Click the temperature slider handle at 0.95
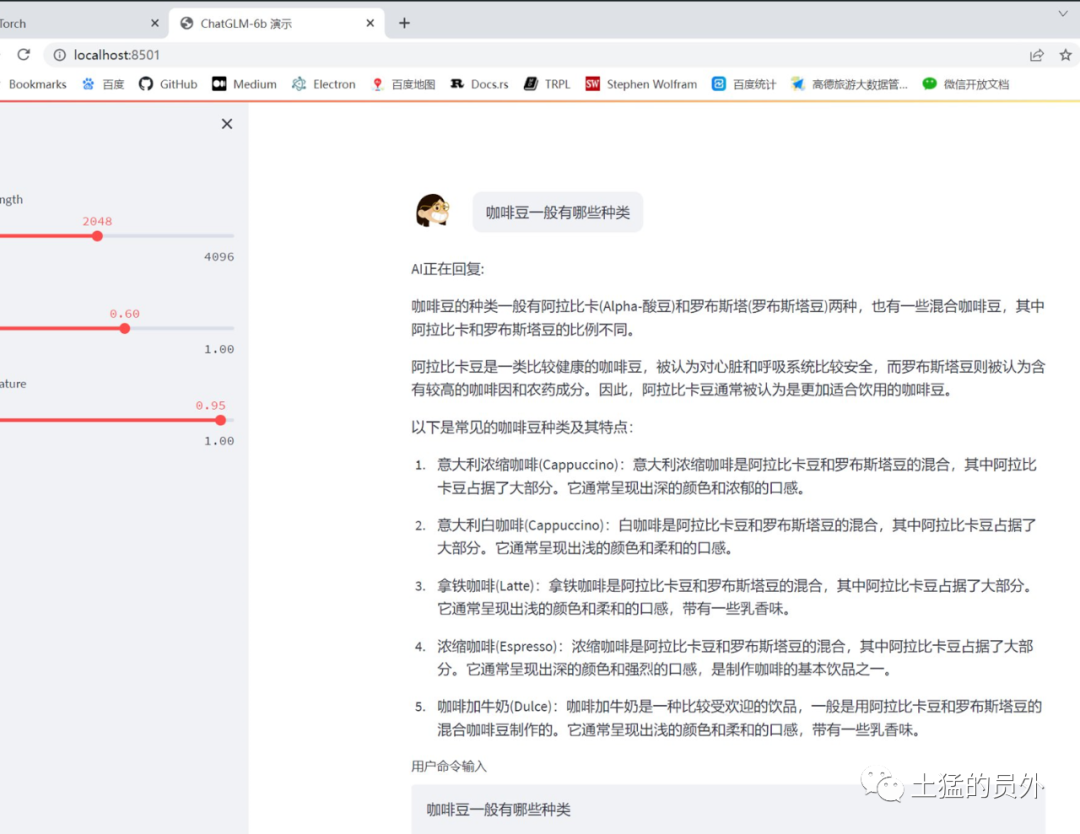Screen dimensions: 1080x834 [220, 420]
